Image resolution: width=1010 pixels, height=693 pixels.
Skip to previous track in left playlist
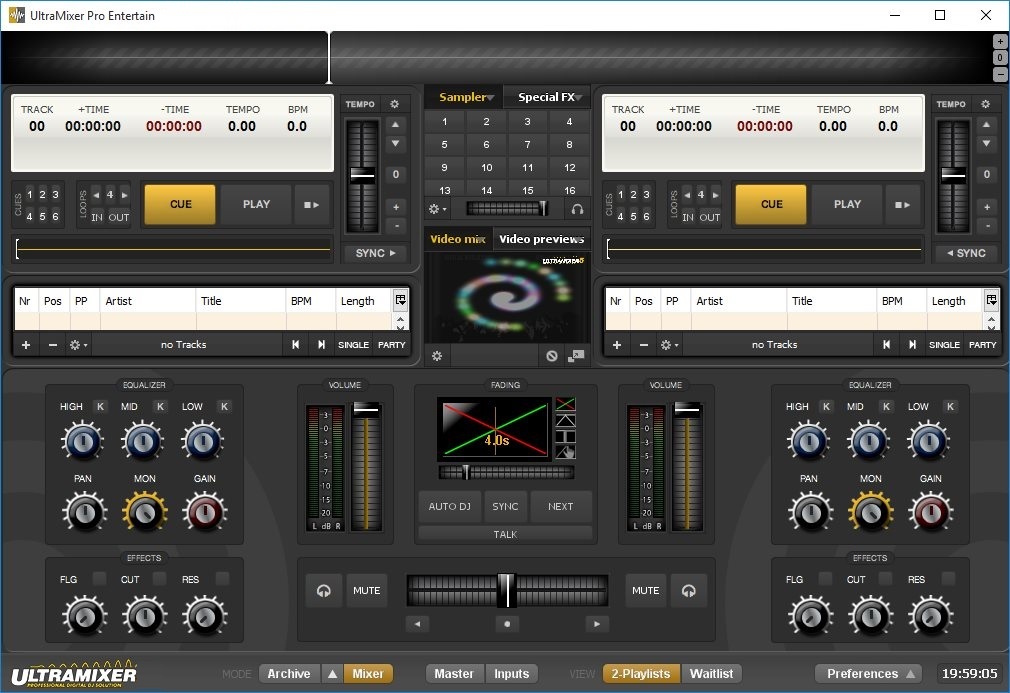296,345
